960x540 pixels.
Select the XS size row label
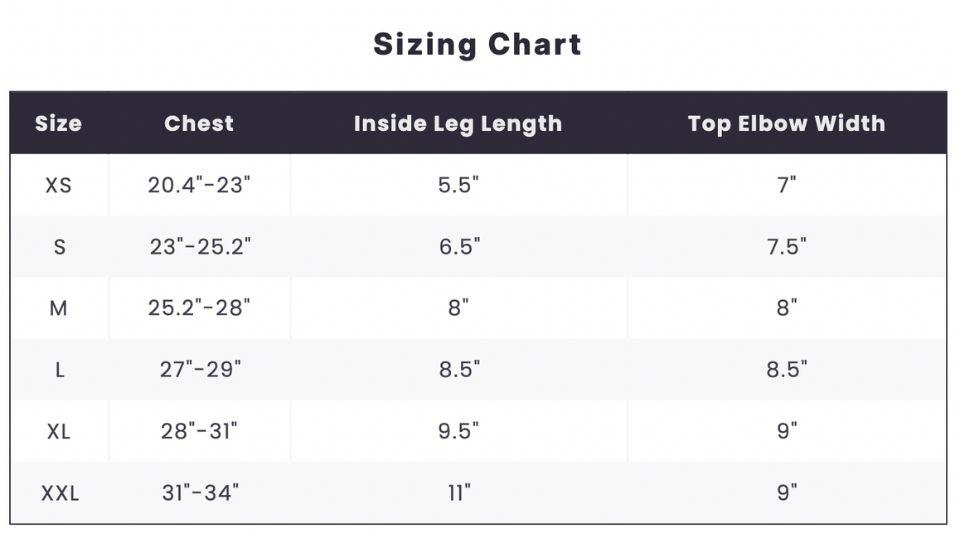point(59,185)
